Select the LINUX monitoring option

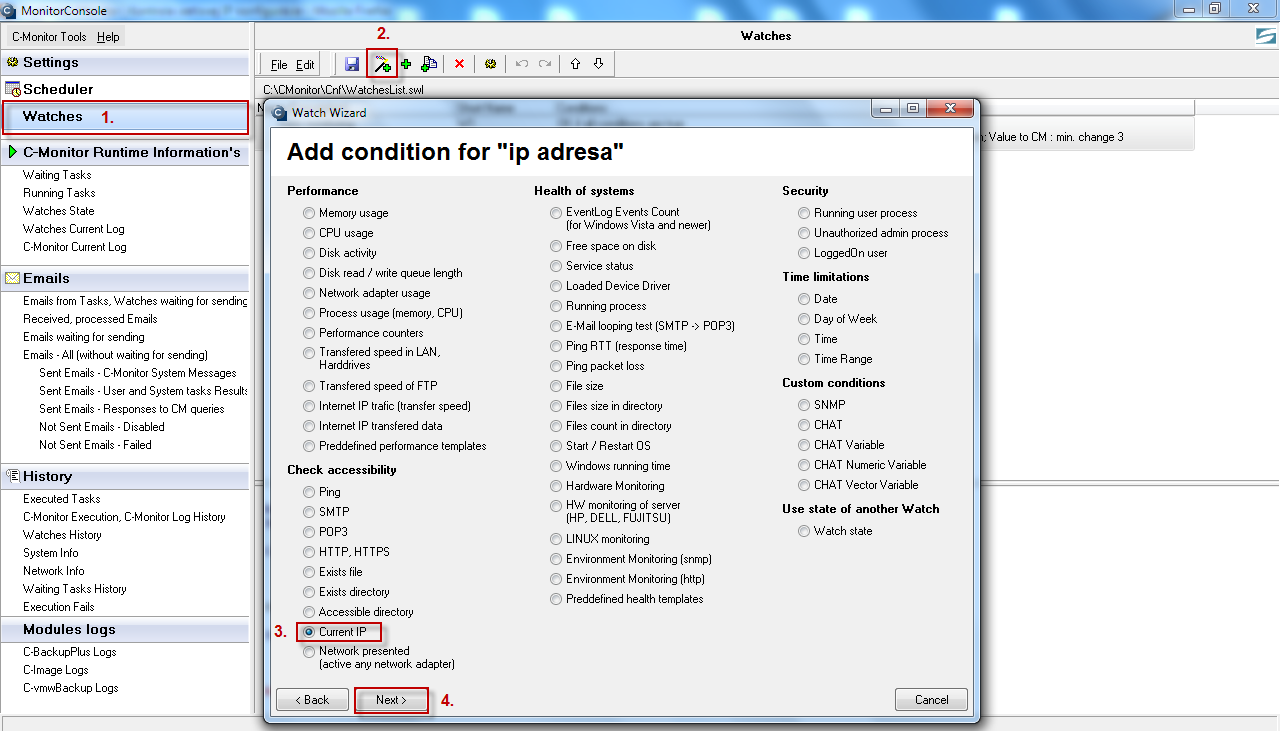(557, 539)
